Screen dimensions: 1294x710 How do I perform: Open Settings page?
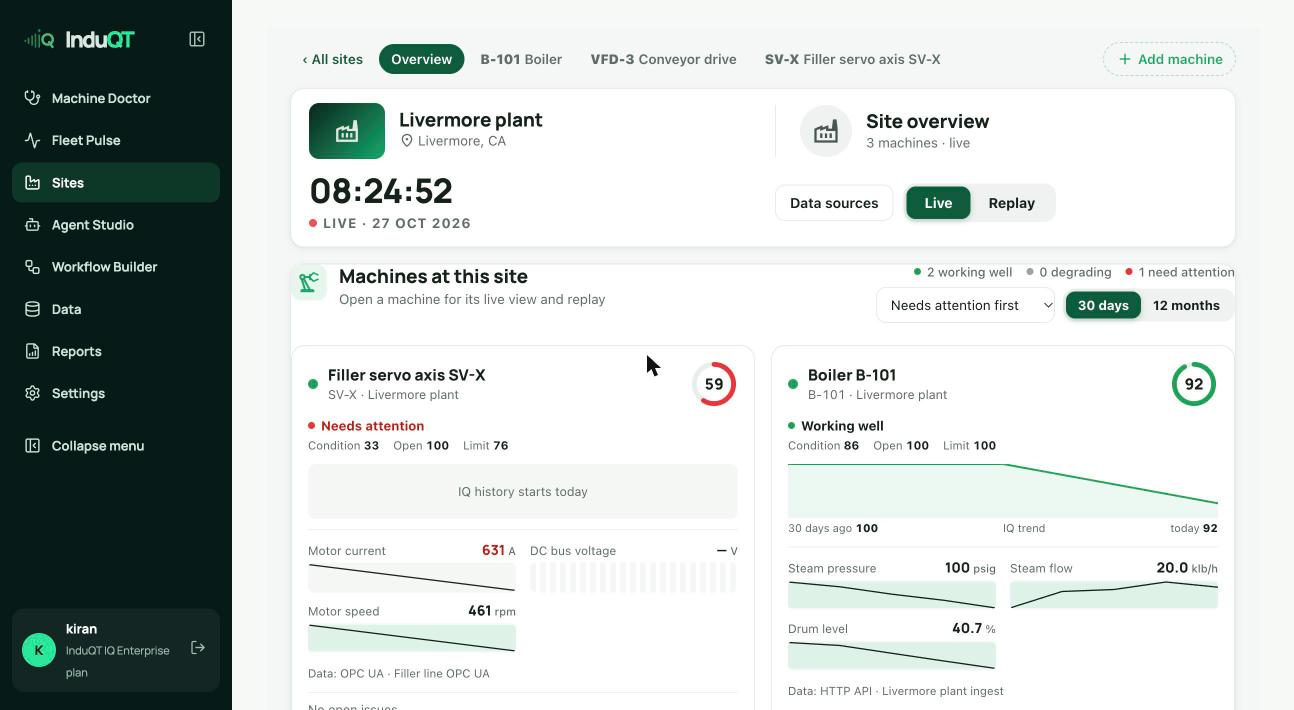click(x=116, y=393)
